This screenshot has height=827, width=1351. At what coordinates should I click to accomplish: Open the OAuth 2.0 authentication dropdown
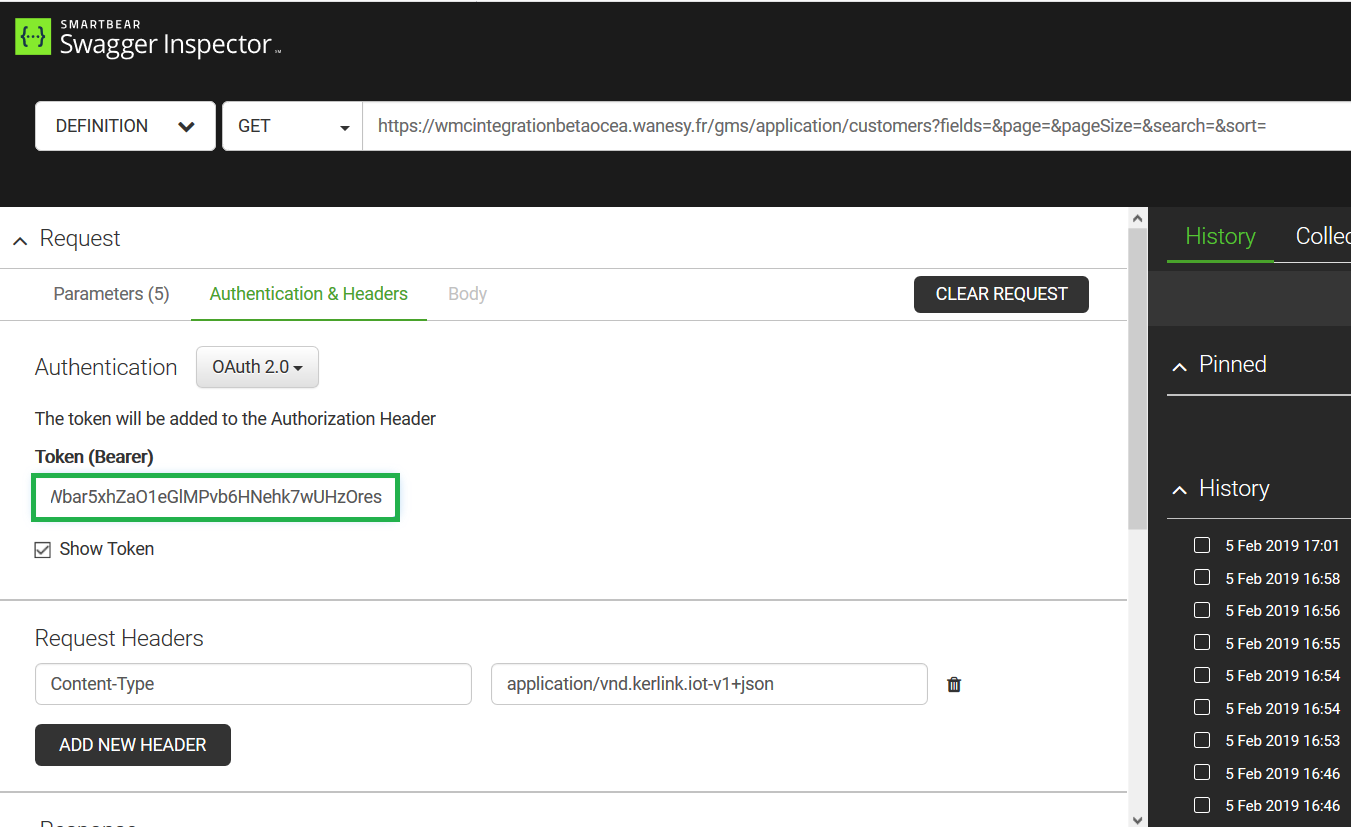click(257, 367)
